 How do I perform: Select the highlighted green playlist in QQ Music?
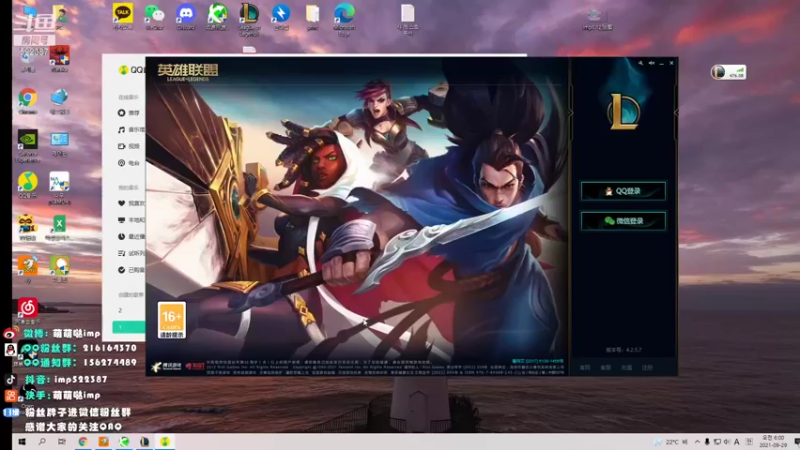click(x=129, y=327)
